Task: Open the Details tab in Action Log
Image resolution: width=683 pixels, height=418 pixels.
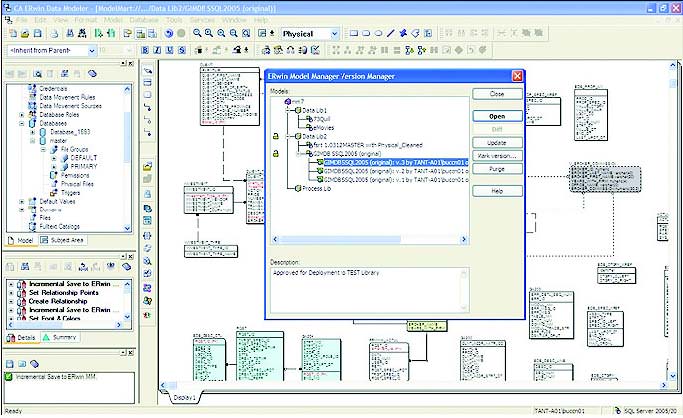Action: tap(21, 337)
